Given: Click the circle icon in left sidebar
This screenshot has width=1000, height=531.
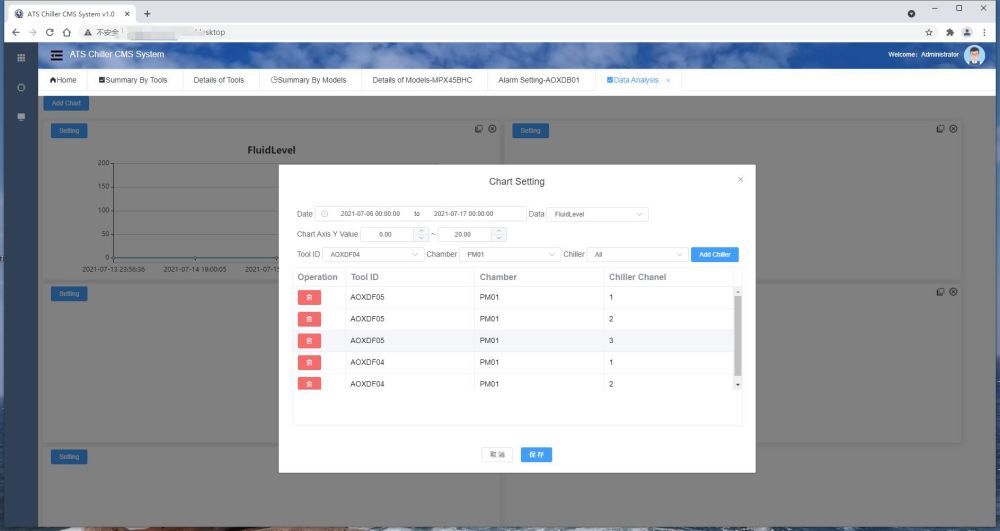Looking at the screenshot, I should 21,87.
